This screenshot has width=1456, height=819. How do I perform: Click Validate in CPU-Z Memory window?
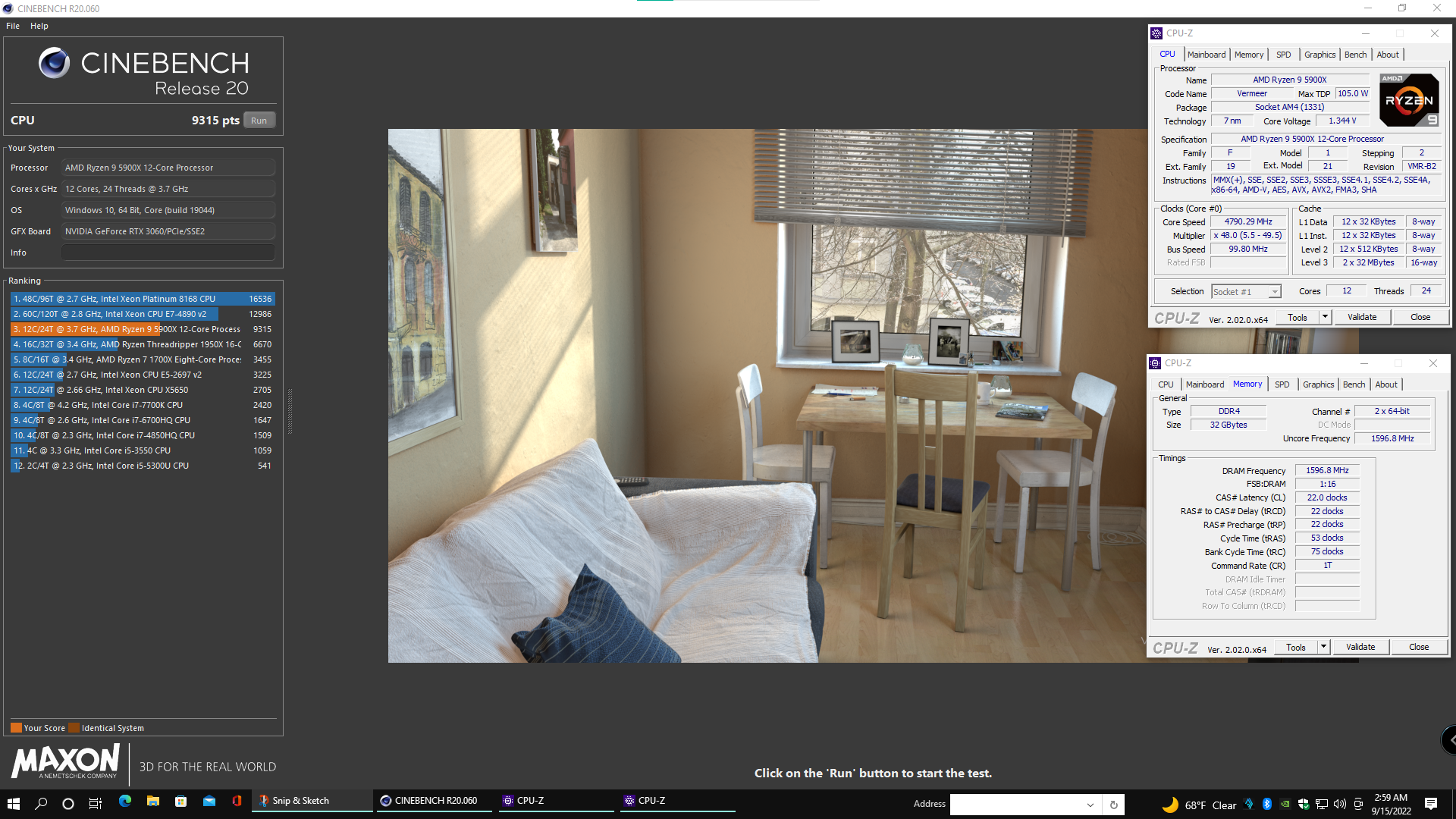(x=1360, y=647)
